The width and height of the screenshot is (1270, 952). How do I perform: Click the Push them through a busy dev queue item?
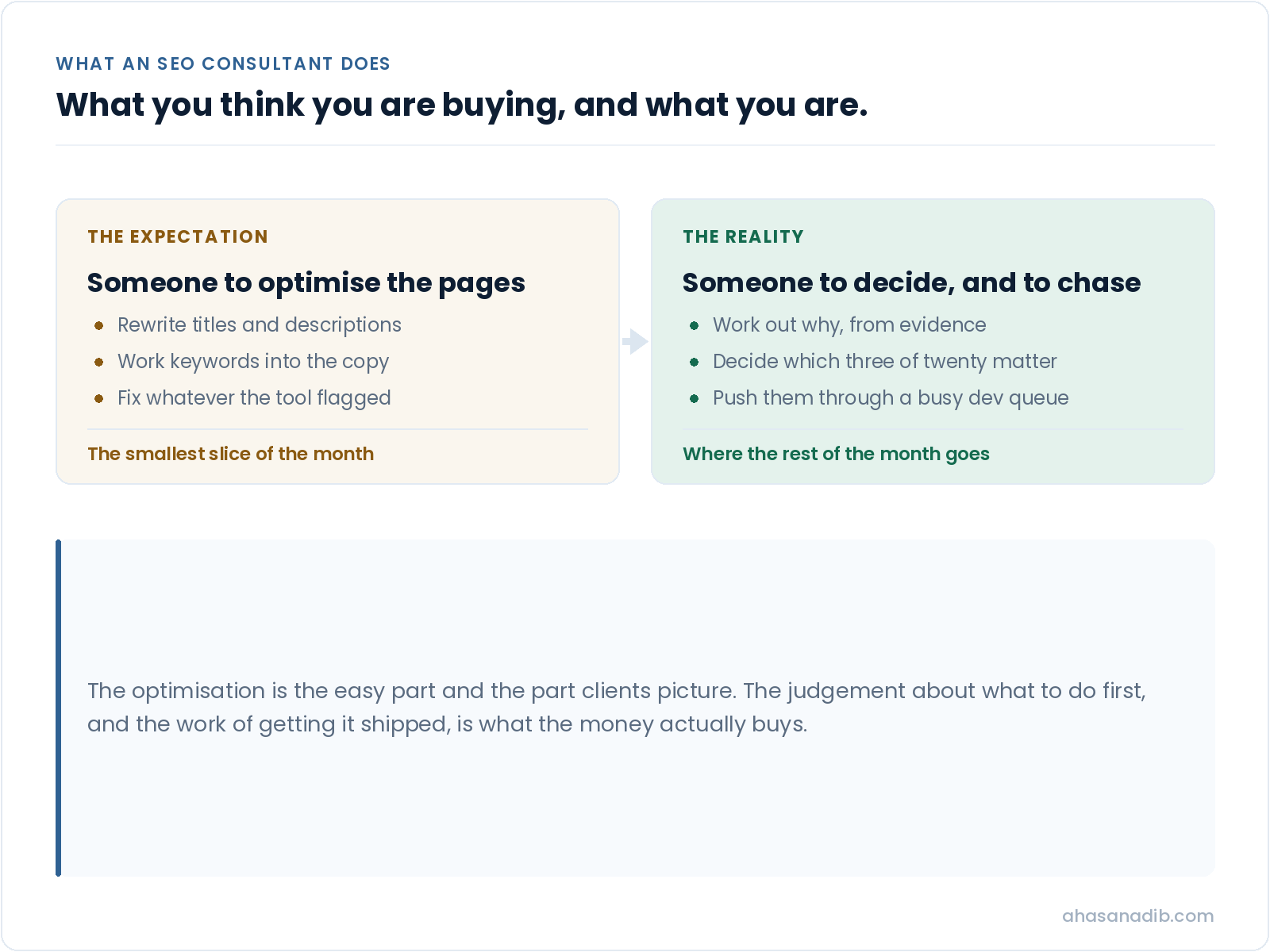click(891, 398)
